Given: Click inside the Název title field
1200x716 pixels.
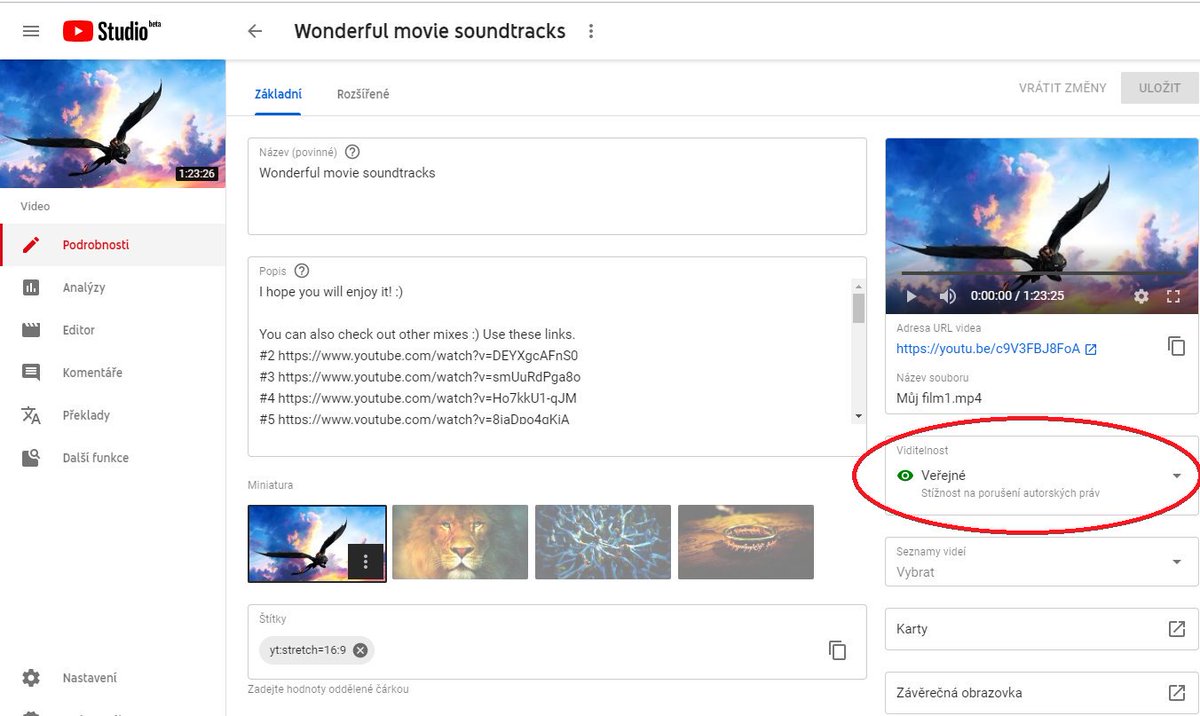Looking at the screenshot, I should point(557,186).
